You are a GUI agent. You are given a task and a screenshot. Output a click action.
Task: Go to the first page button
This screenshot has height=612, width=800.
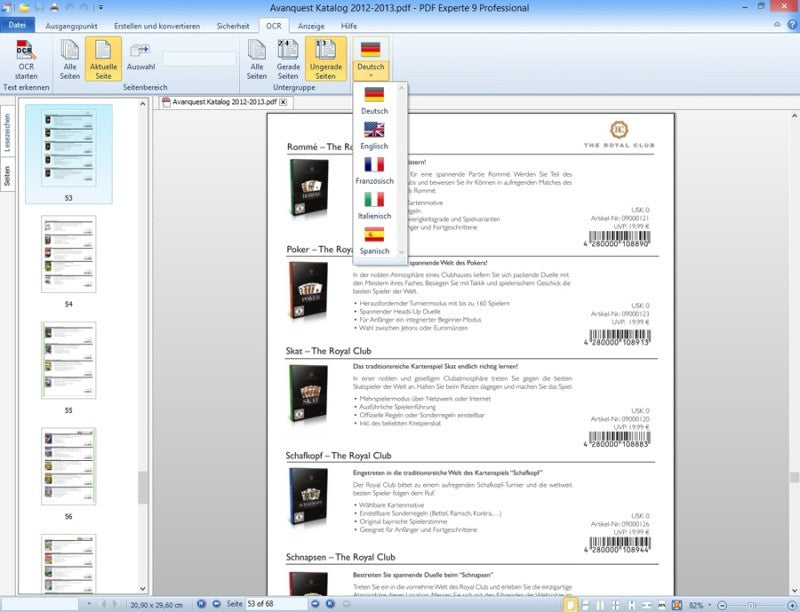pos(202,604)
